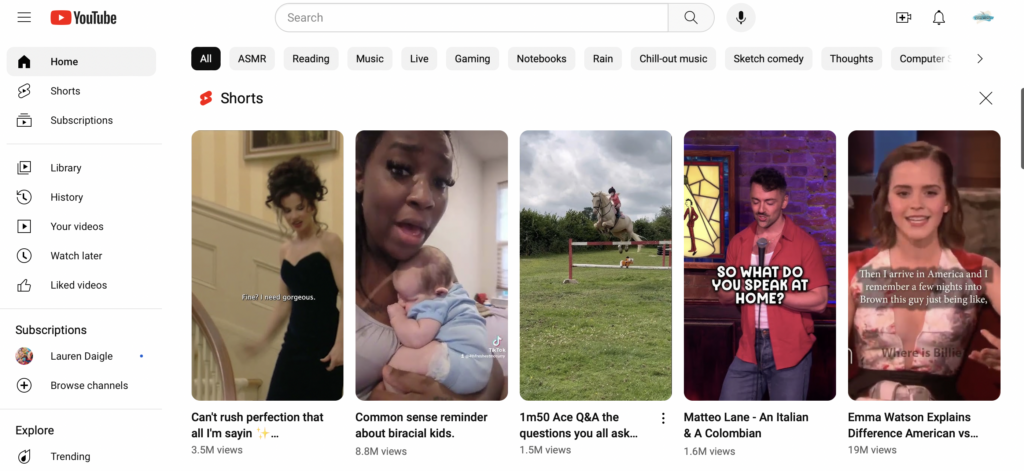Play the Matteo Lane comedy short
Viewport: 1024px width, 471px height.
point(760,265)
